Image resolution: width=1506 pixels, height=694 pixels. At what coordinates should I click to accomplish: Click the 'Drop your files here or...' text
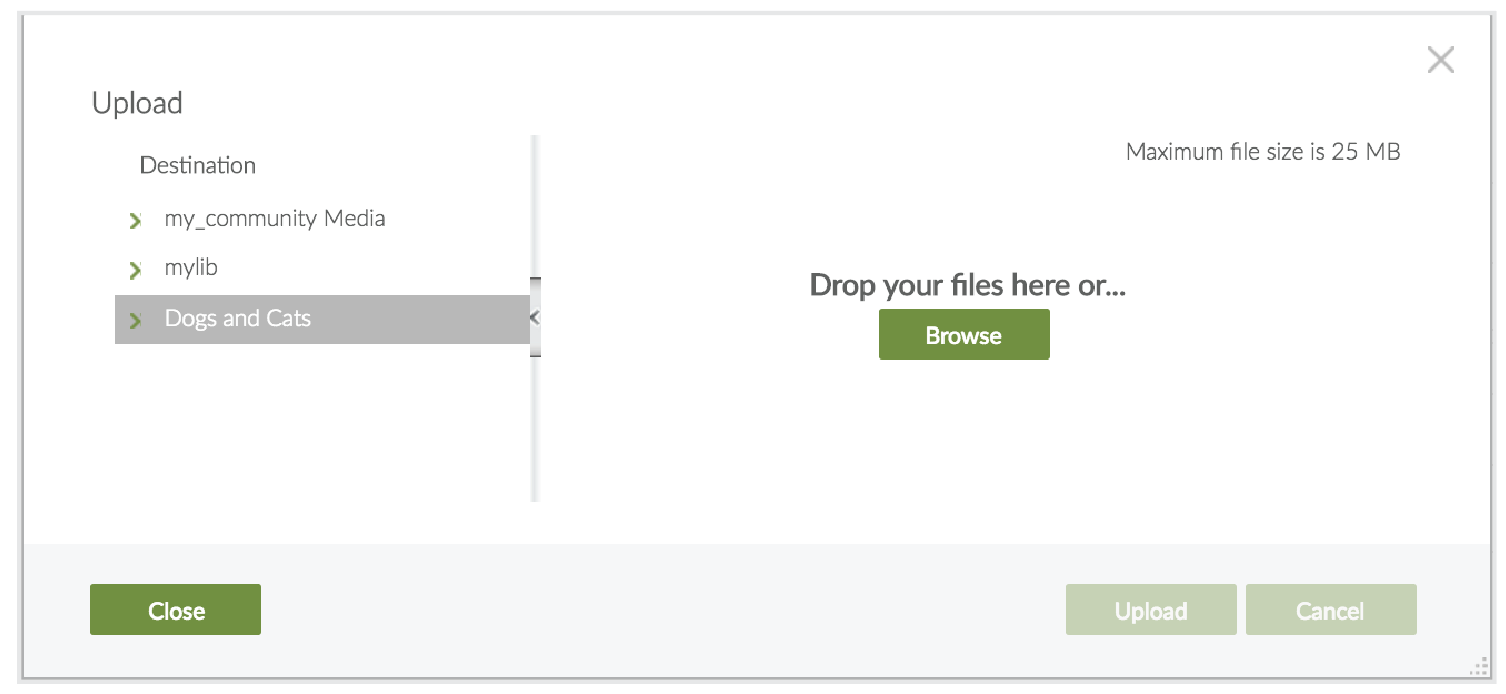point(967,286)
